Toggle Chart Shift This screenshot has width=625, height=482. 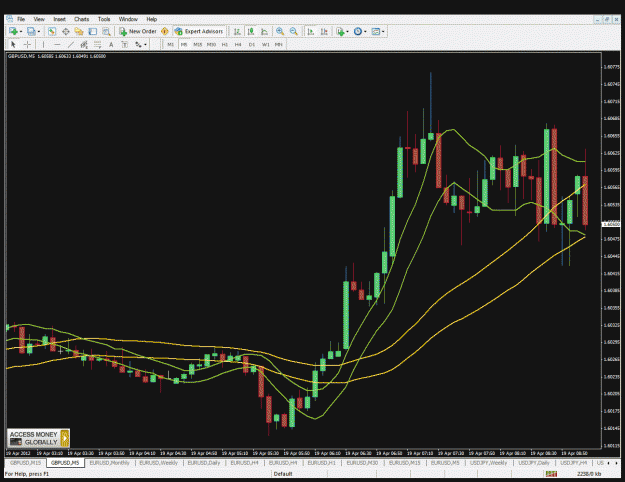324,31
